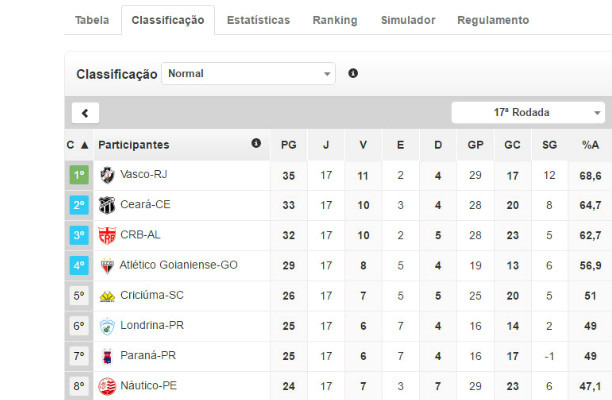This screenshot has height=400, width=612.
Task: Click the Ceará-CE team crest icon
Action: pyautogui.click(x=107, y=205)
